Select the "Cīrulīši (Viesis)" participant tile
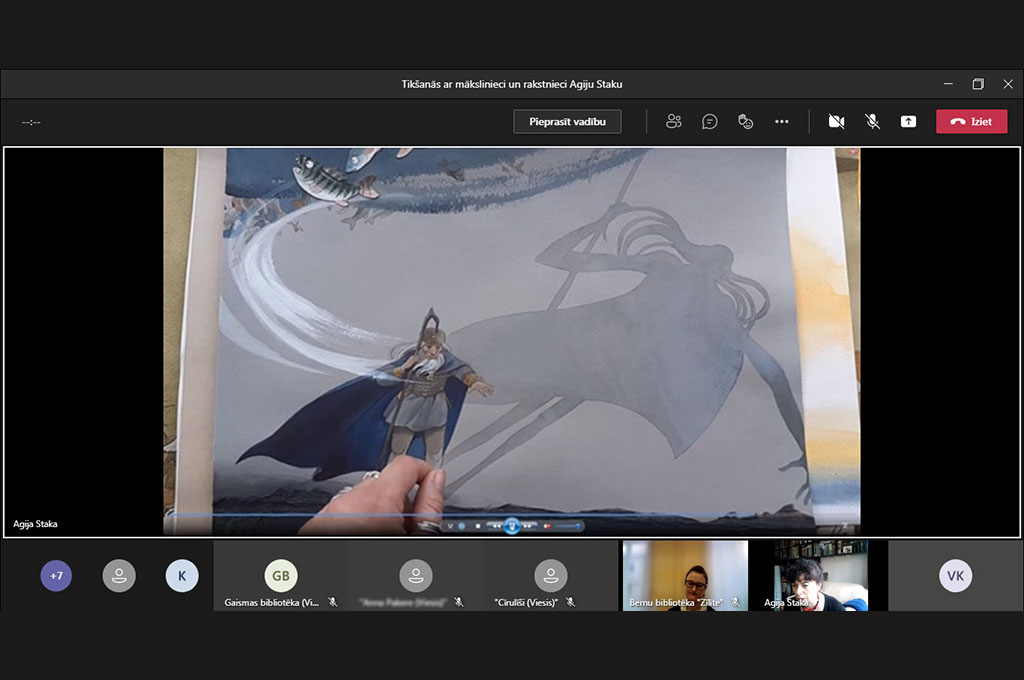This screenshot has width=1024, height=680. point(551,575)
